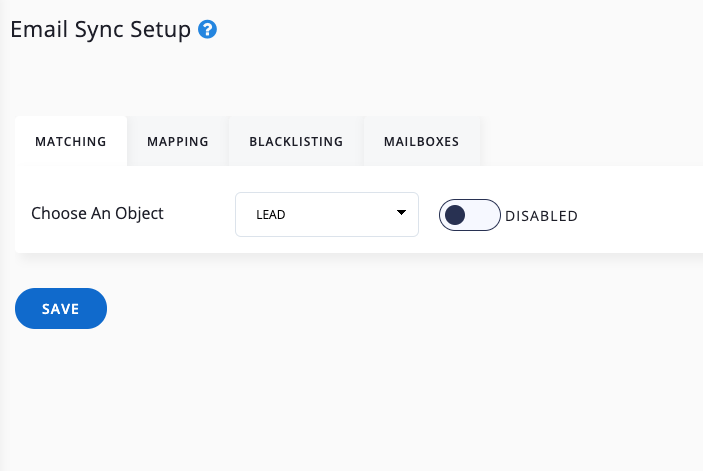Slide the enable switch to on
Screen dimensions: 703x471
470,215
